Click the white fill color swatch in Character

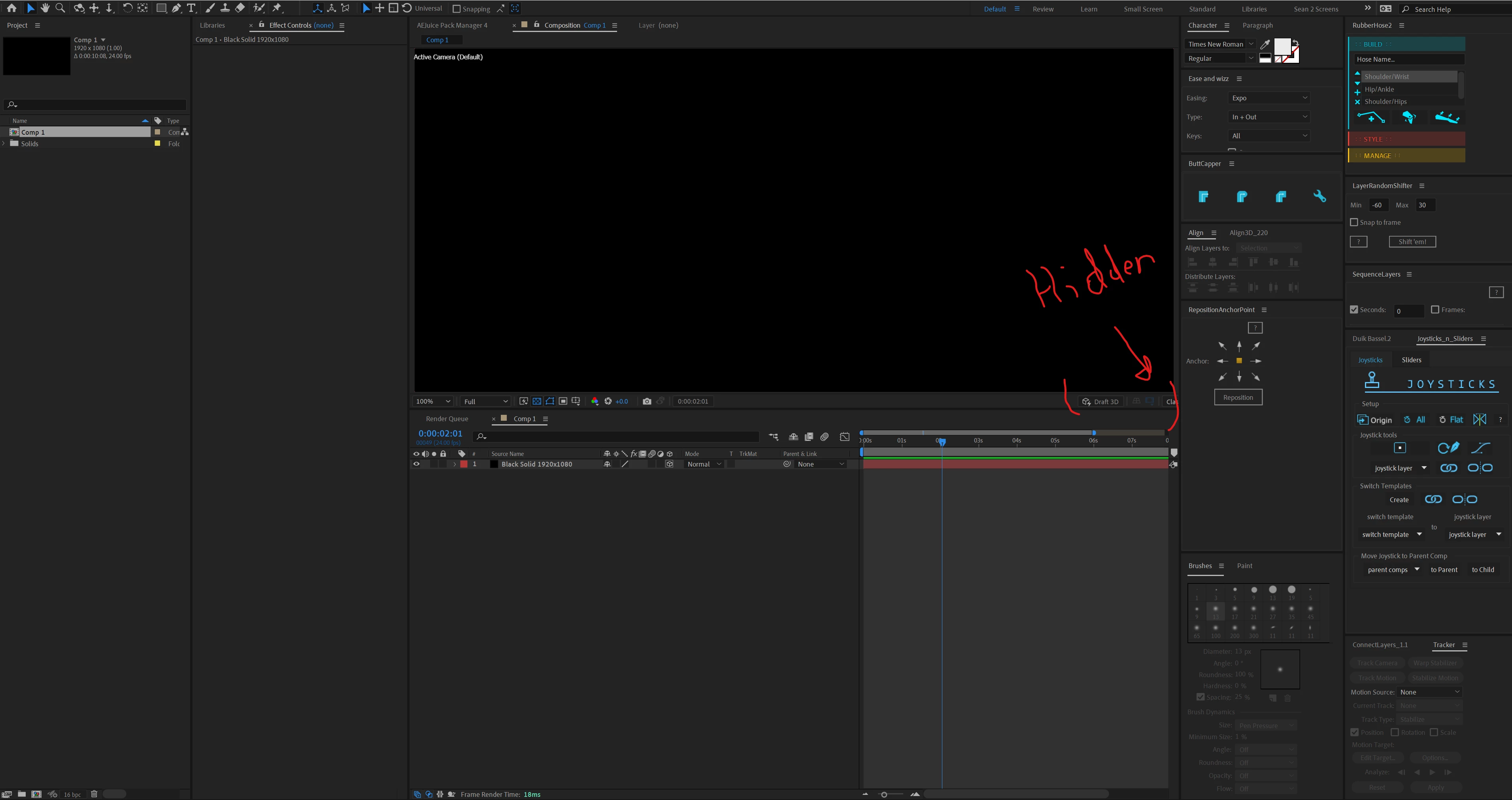1282,46
